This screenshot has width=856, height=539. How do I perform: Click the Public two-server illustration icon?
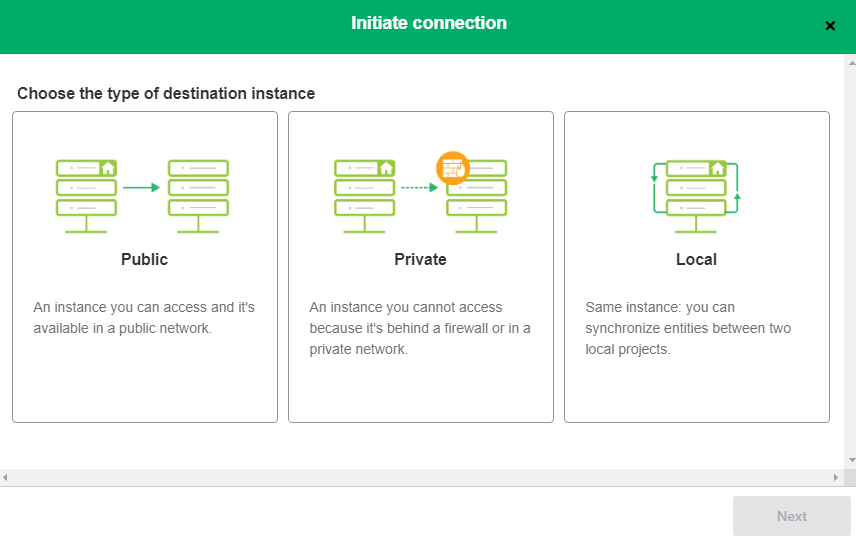point(142,197)
